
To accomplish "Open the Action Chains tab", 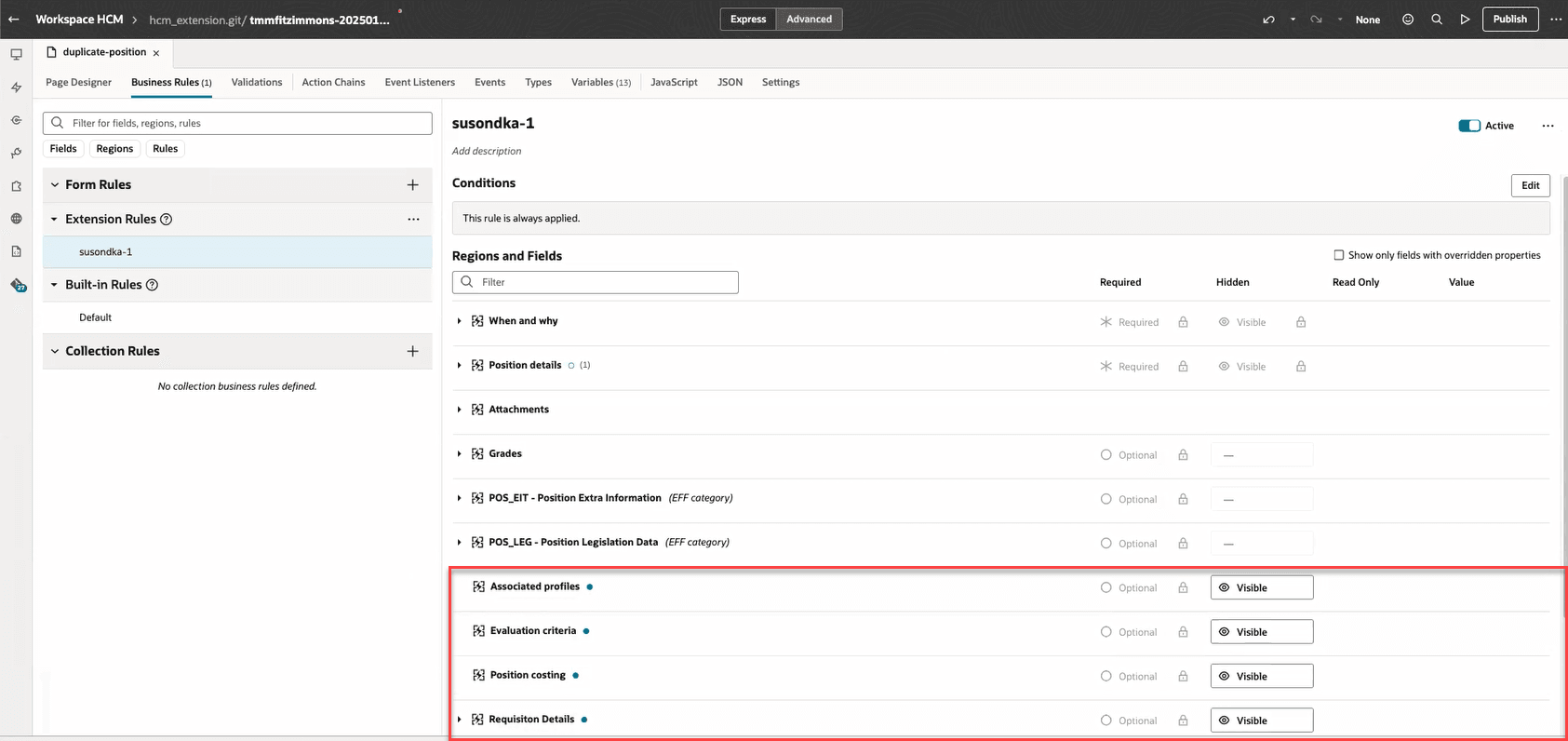I will [x=333, y=83].
